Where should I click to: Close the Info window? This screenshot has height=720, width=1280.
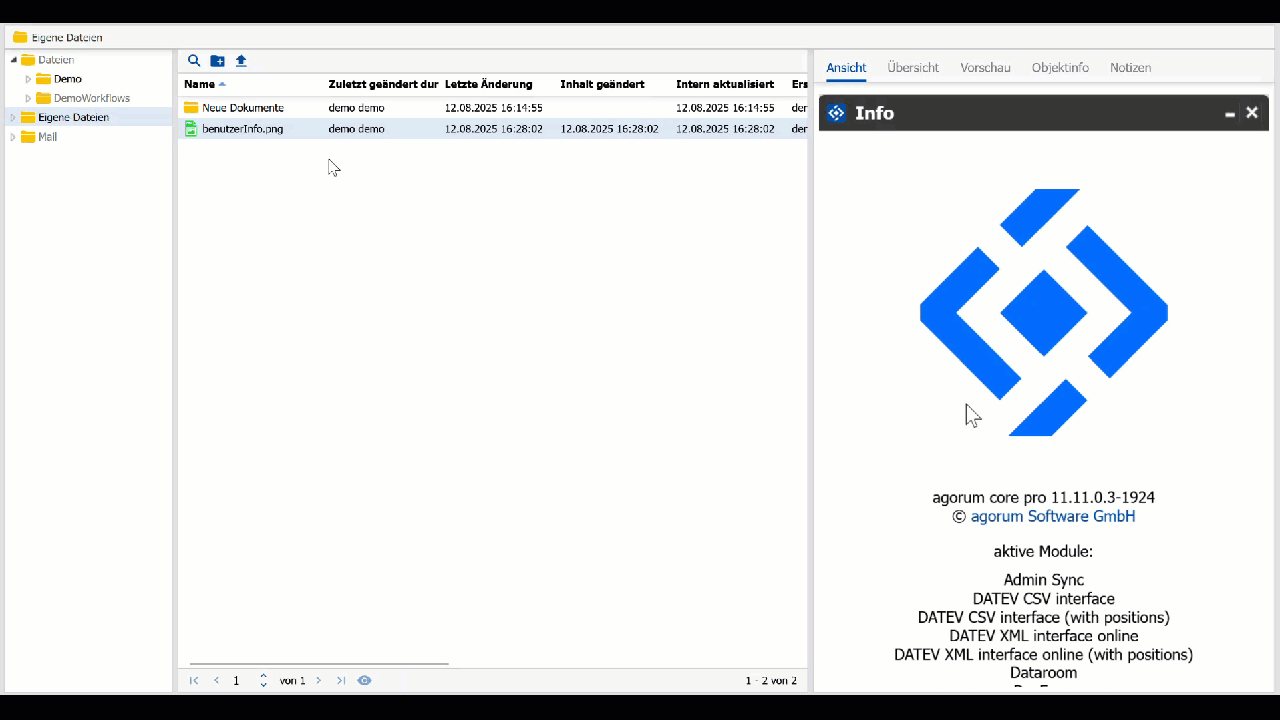pyautogui.click(x=1252, y=113)
